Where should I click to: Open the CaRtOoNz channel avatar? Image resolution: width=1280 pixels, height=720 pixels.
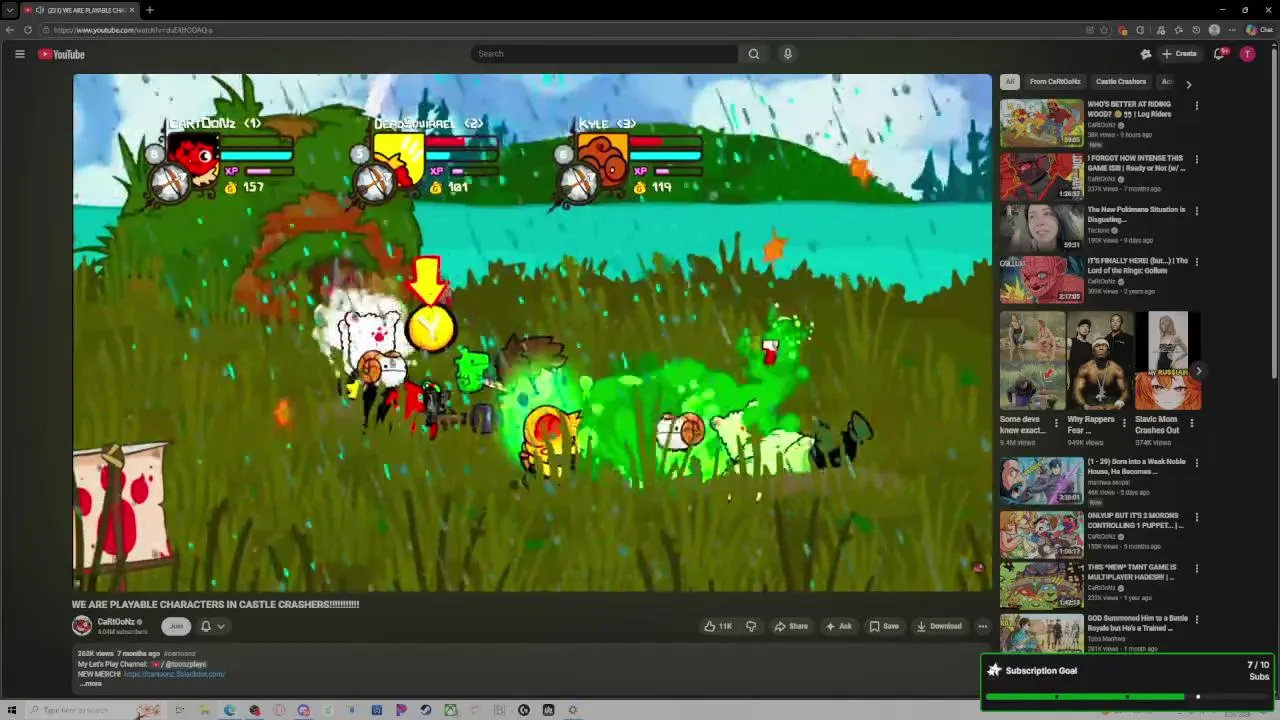click(82, 626)
